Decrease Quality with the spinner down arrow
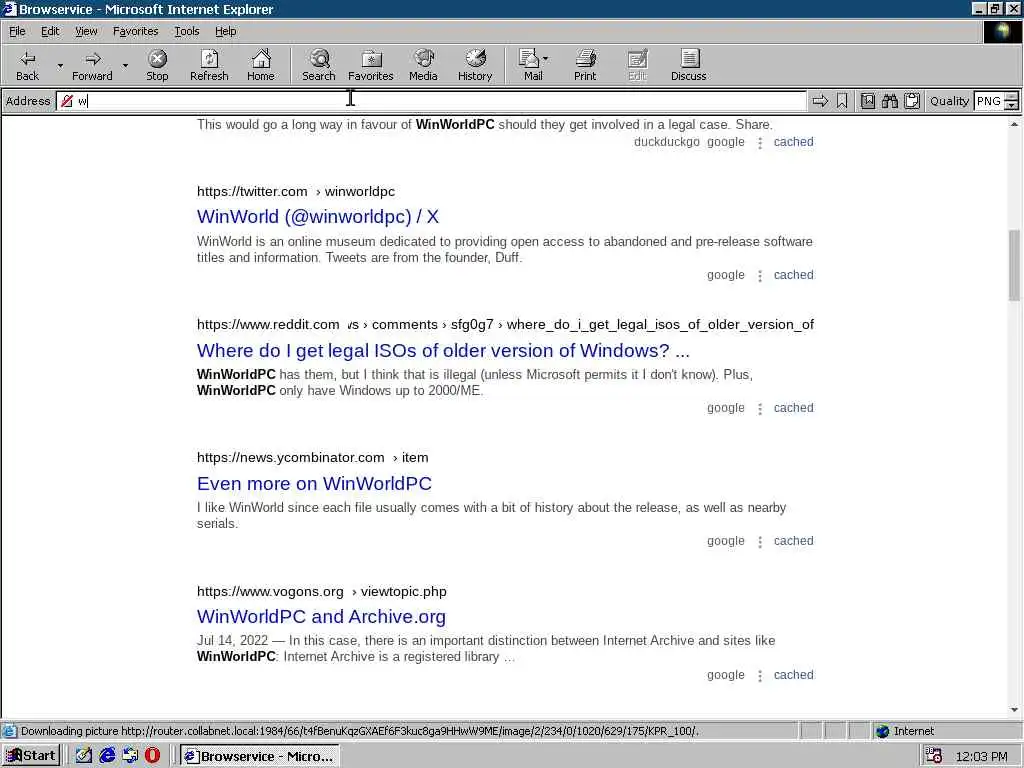 point(1011,105)
